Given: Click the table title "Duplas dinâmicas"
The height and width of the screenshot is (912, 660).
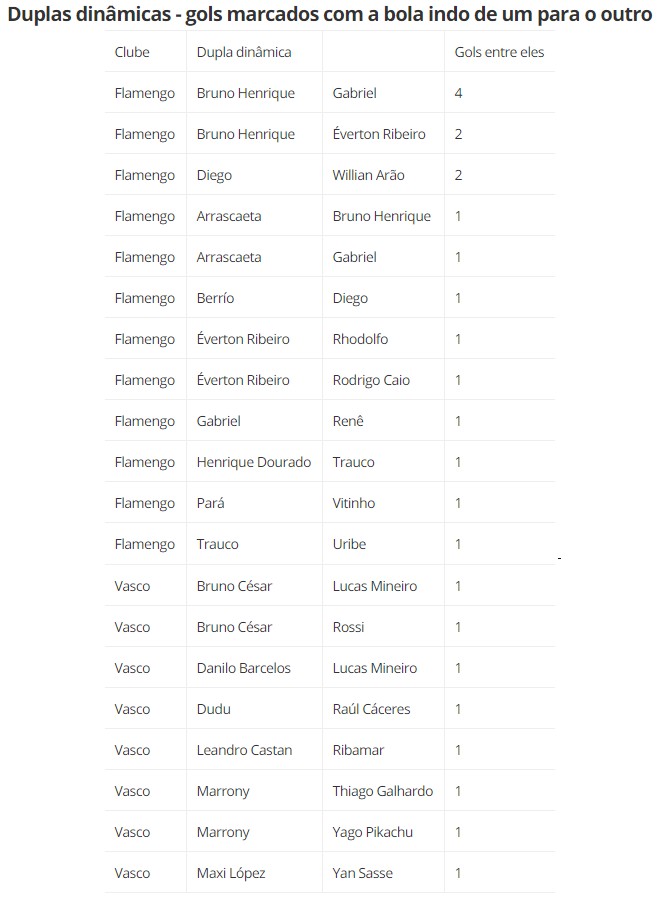Looking at the screenshot, I should tap(329, 15).
